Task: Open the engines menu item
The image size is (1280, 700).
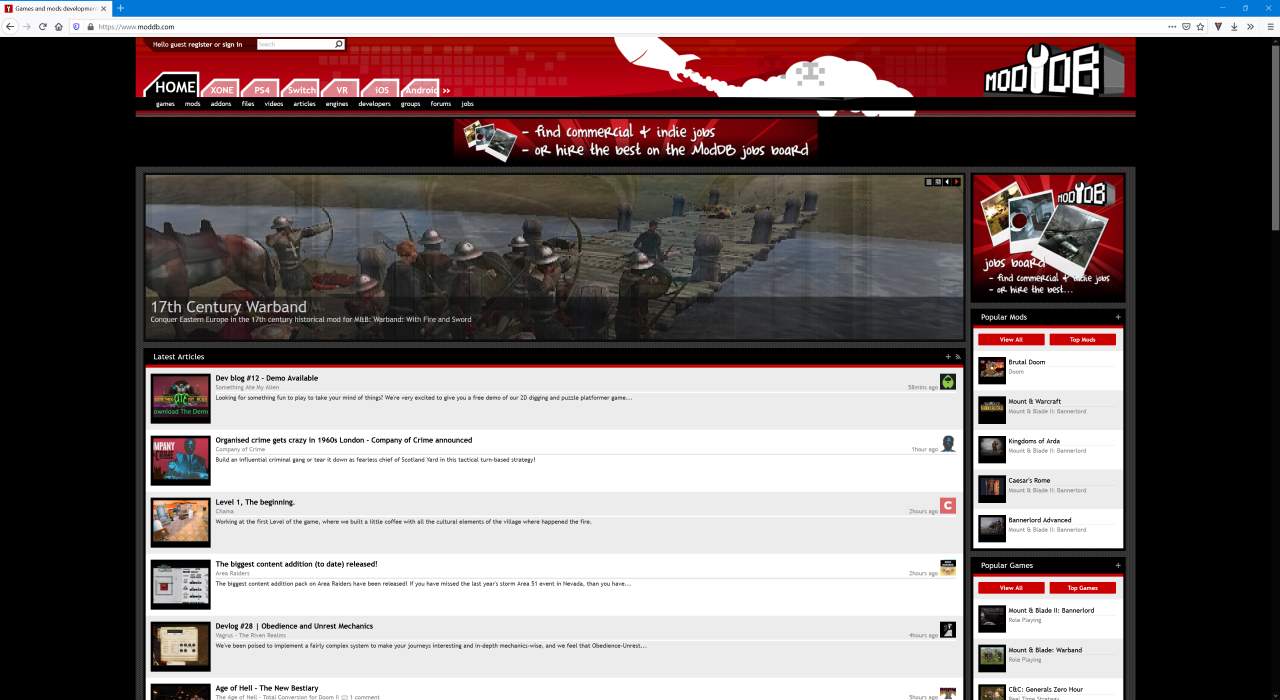Action: pyautogui.click(x=337, y=104)
